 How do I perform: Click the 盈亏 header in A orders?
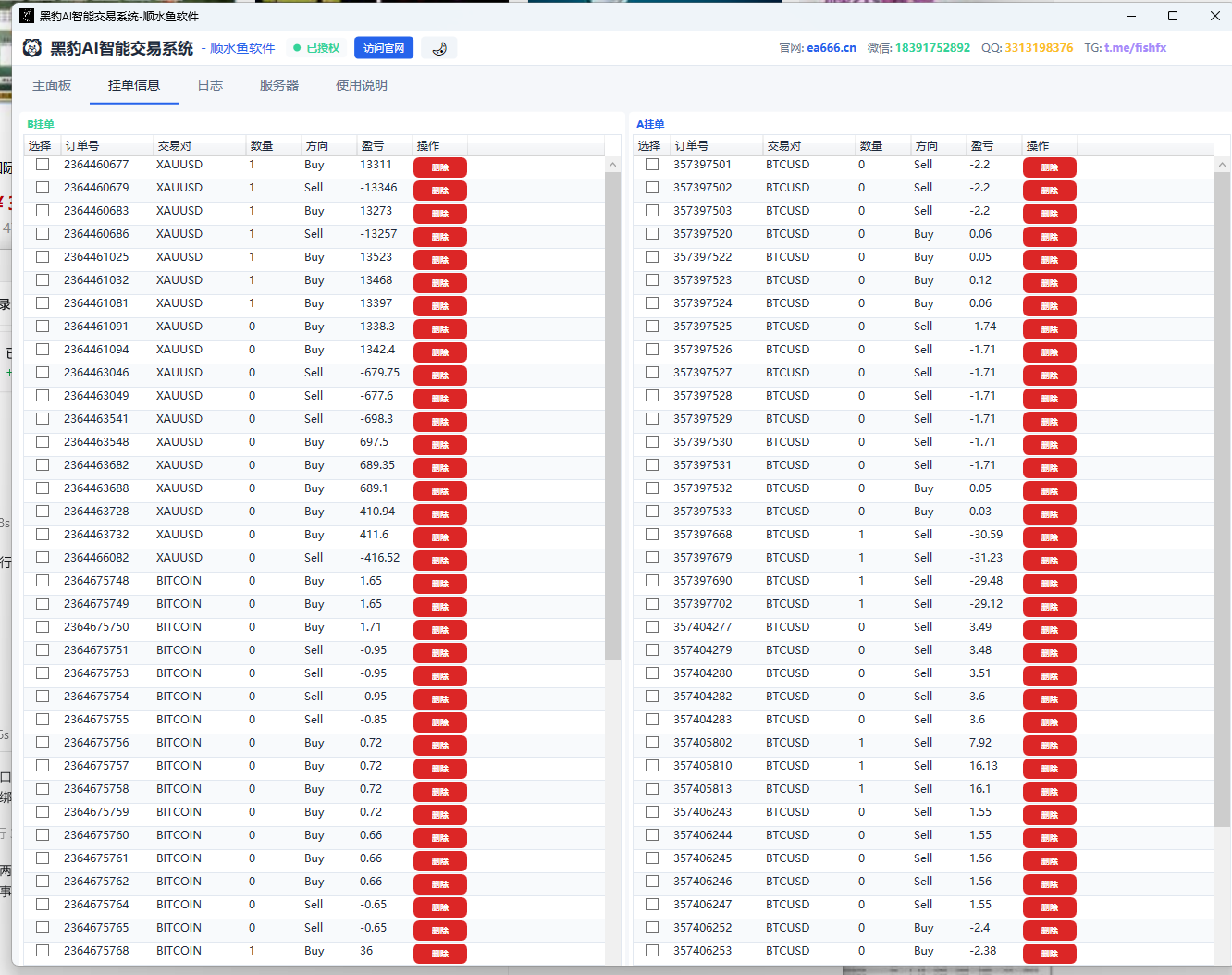pyautogui.click(x=994, y=146)
